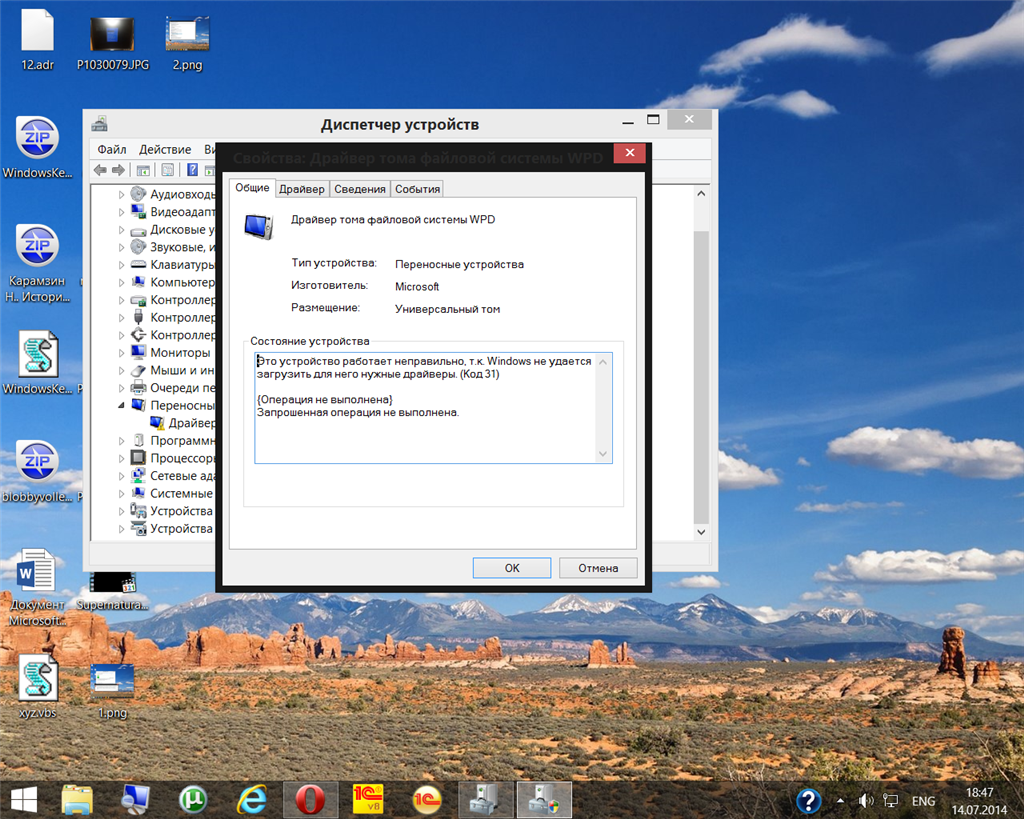
Task: Open the P1030079.JPG desktop image
Action: [112, 40]
